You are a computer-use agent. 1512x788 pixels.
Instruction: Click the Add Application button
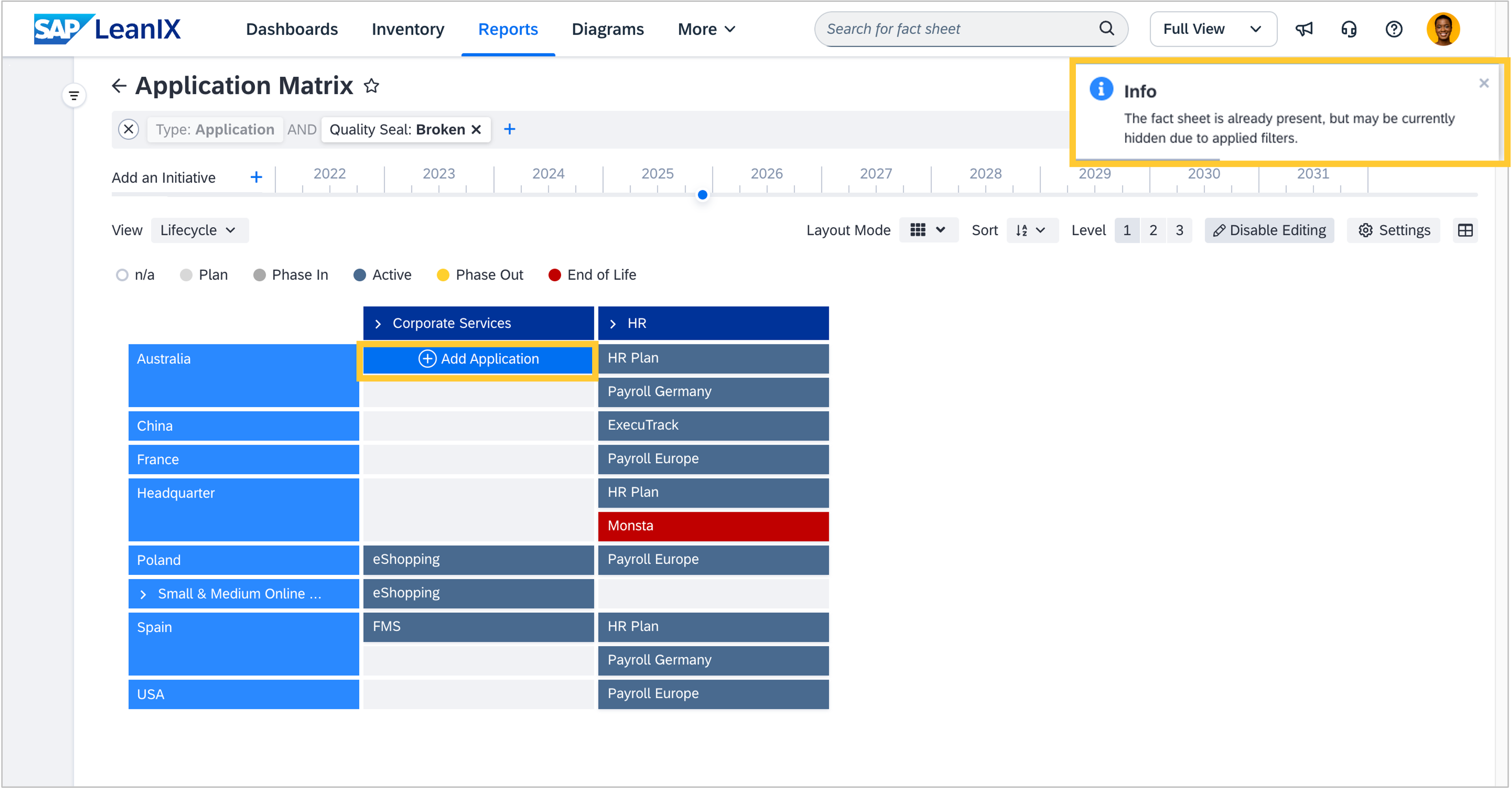[478, 359]
